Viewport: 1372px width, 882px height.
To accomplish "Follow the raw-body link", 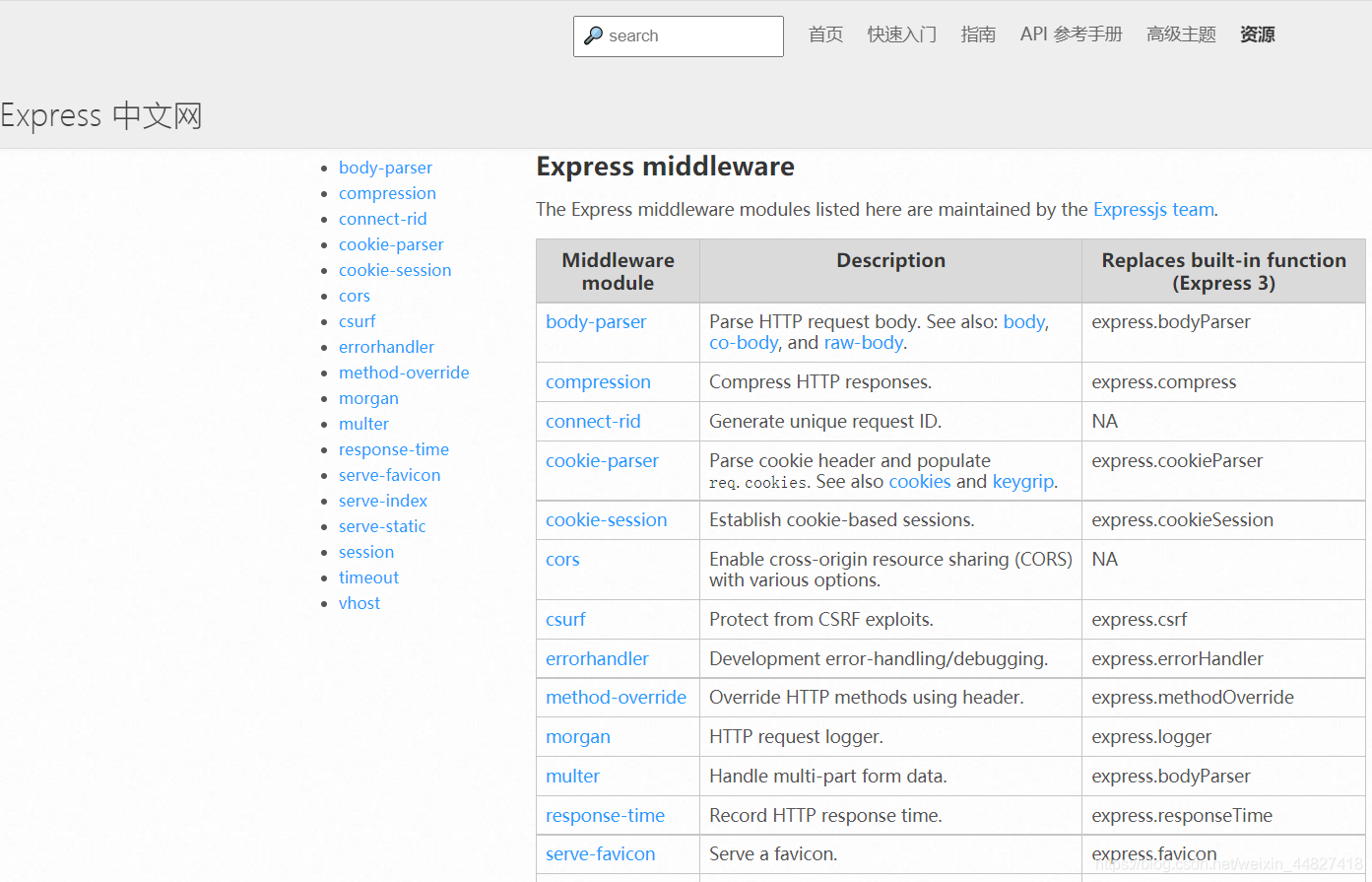I will (x=864, y=342).
